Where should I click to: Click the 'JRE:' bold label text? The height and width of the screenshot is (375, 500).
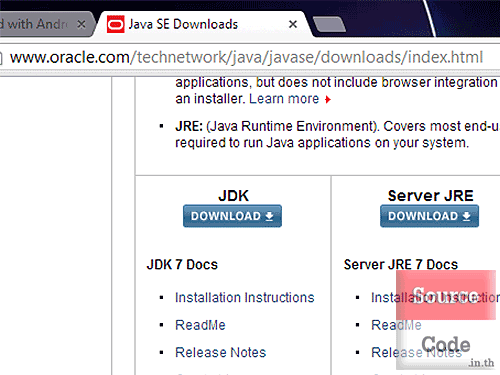click(x=189, y=126)
